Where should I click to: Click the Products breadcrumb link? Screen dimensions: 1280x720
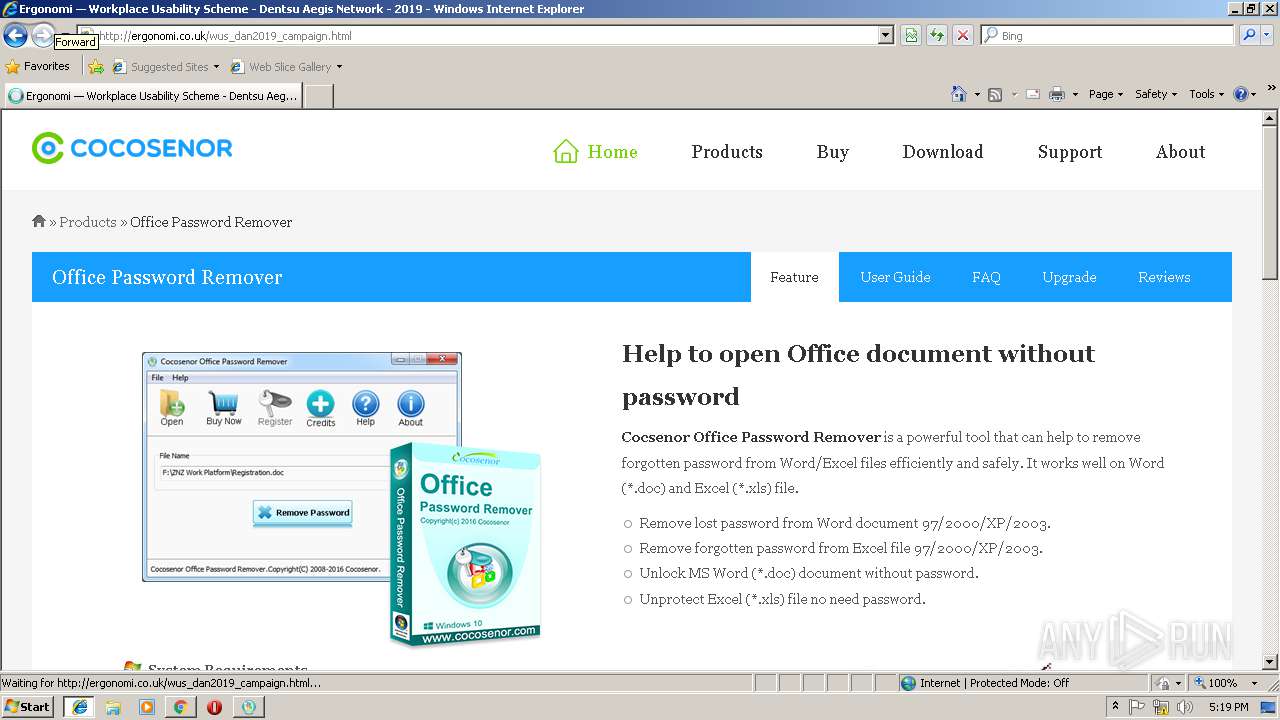[88, 222]
